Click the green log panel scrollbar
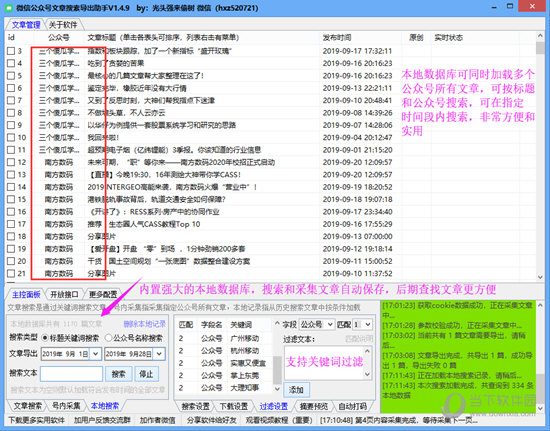Image resolution: width=550 pixels, height=431 pixels. click(x=540, y=357)
